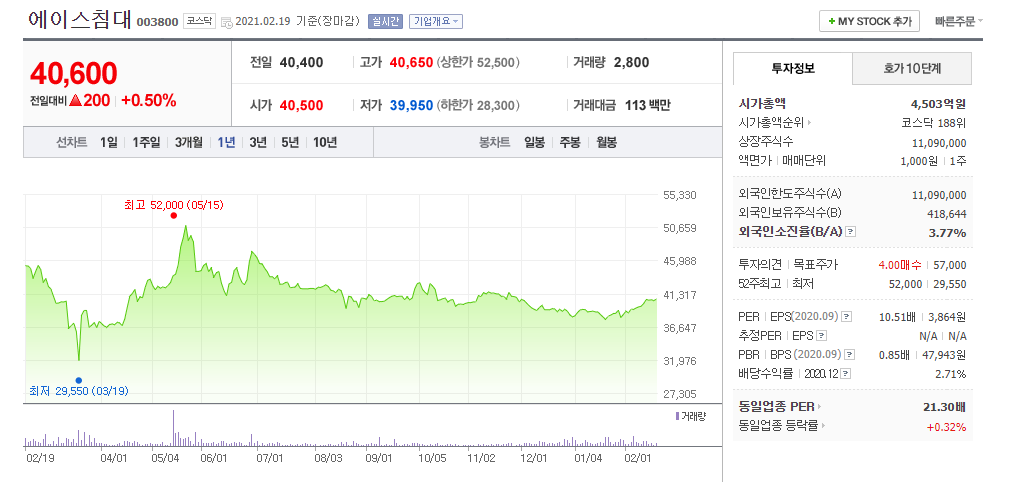Click the 목표주가 value 57,000
This screenshot has width=1013, height=482.
point(950,265)
